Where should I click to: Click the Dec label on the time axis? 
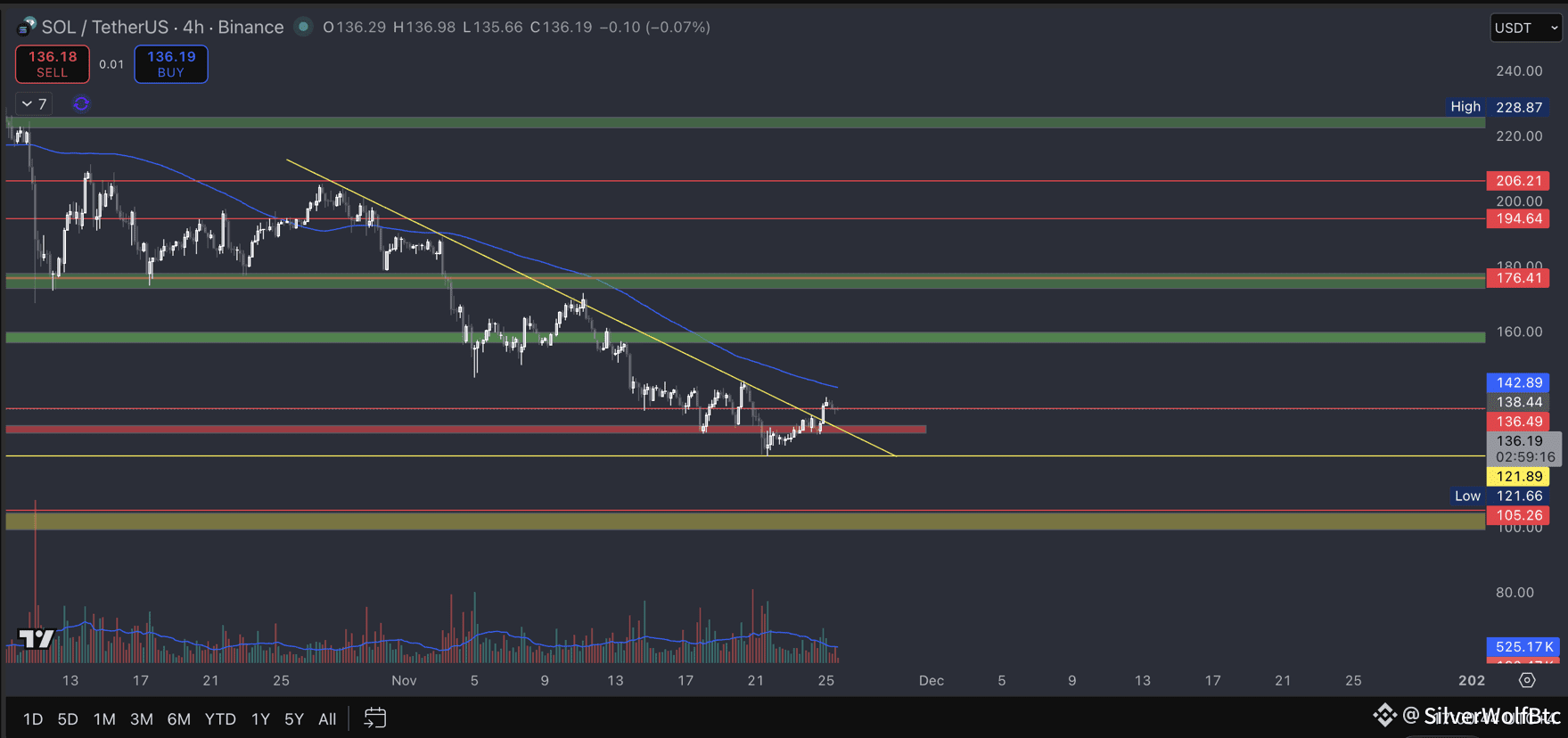coord(932,680)
